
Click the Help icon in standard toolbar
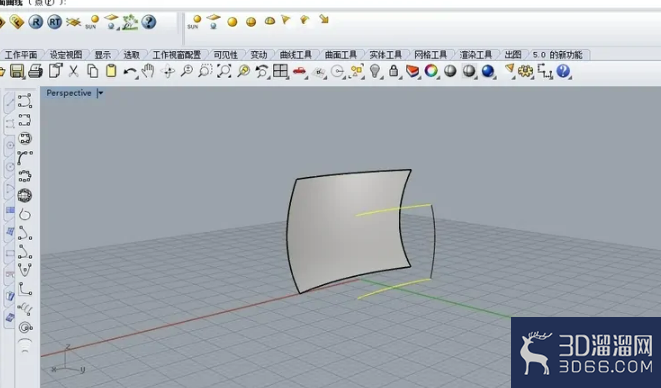point(563,71)
